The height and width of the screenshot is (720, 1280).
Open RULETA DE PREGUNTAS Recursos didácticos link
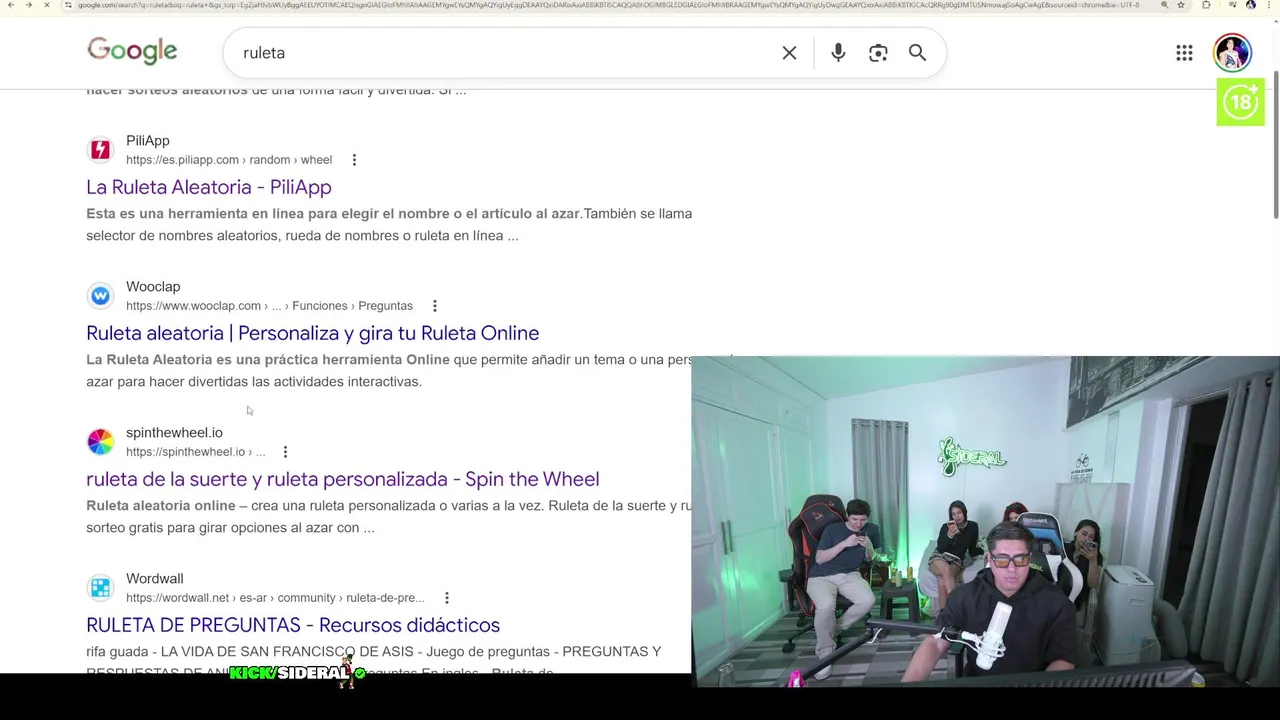click(x=293, y=625)
